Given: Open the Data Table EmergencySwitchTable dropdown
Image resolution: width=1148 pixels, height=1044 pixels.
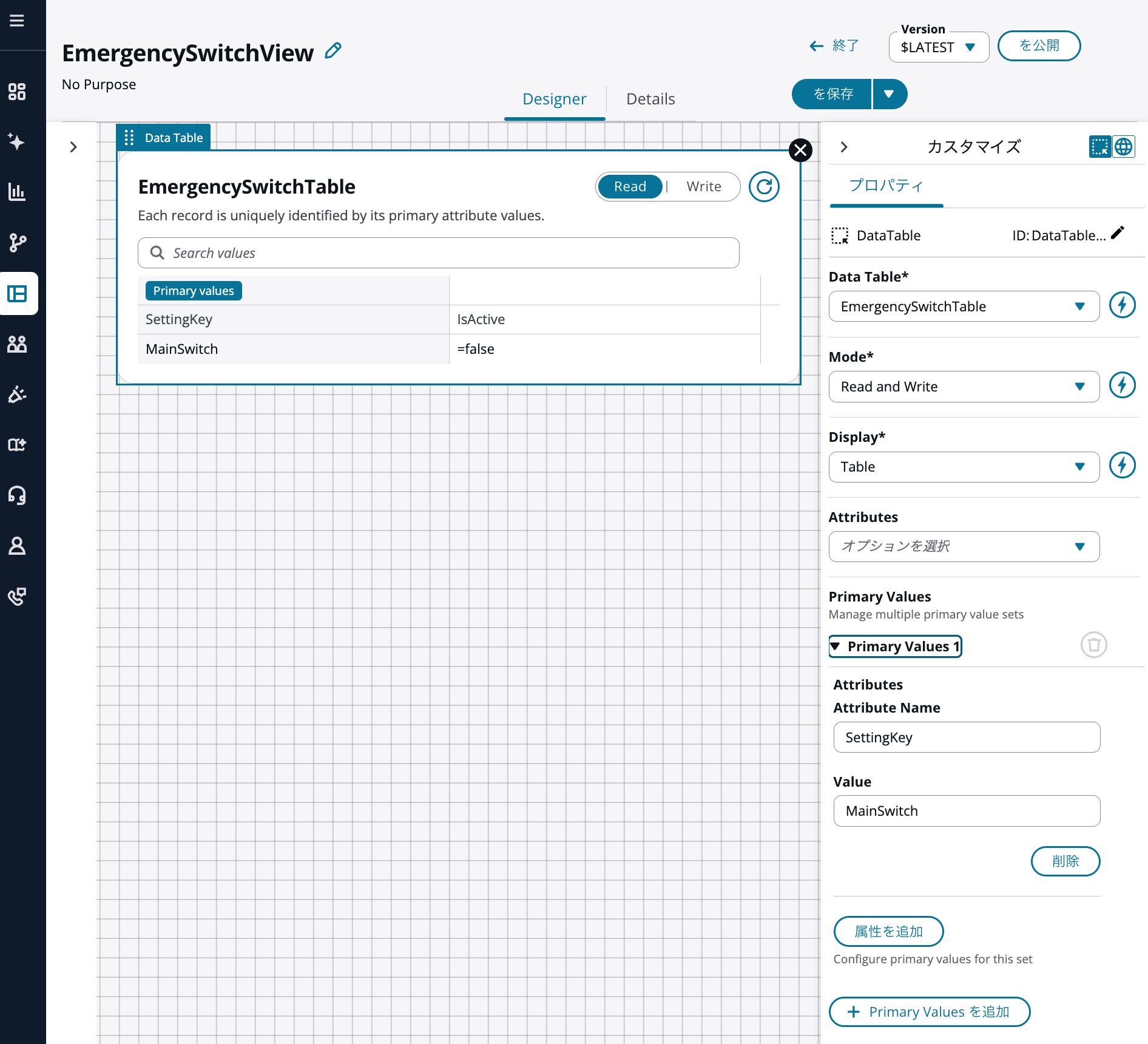Looking at the screenshot, I should coord(964,307).
